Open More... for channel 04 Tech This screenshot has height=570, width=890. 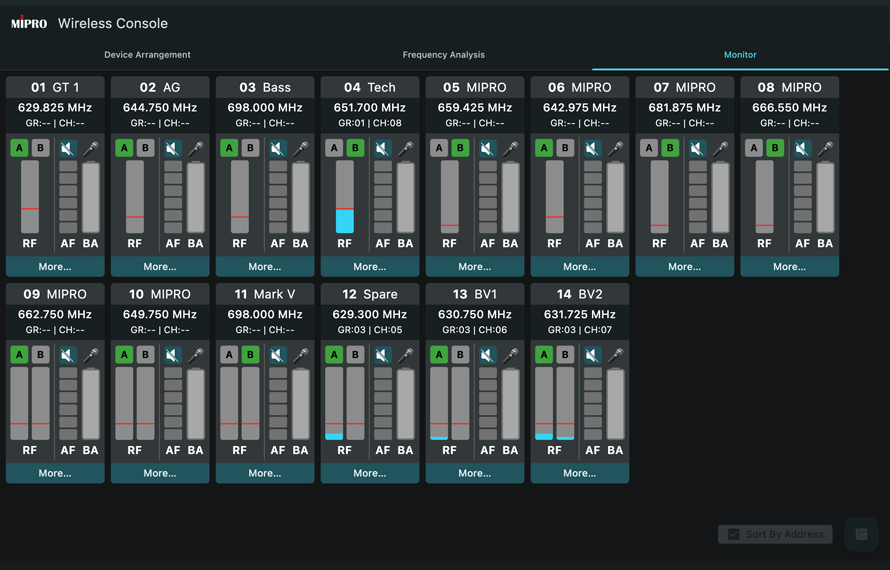[x=370, y=266]
